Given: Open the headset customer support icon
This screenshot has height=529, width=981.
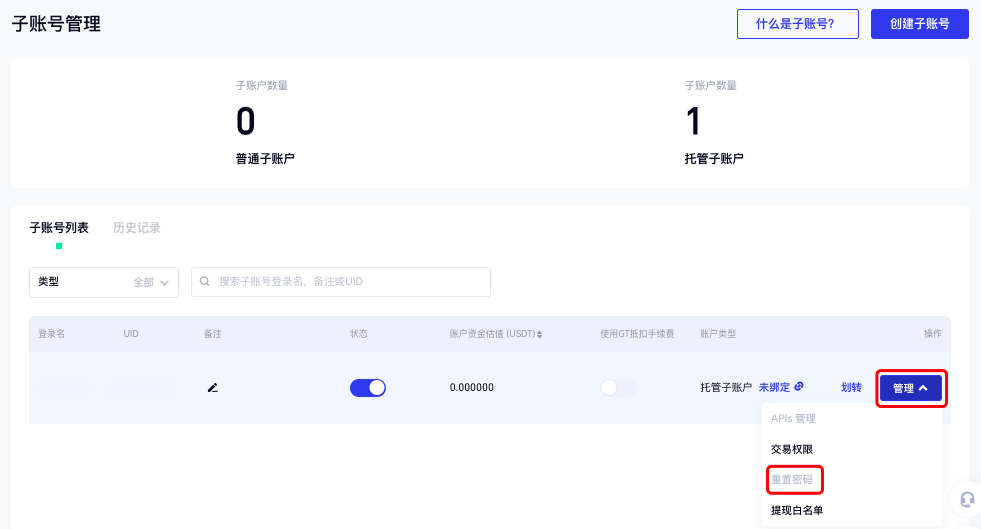Looking at the screenshot, I should point(966,499).
